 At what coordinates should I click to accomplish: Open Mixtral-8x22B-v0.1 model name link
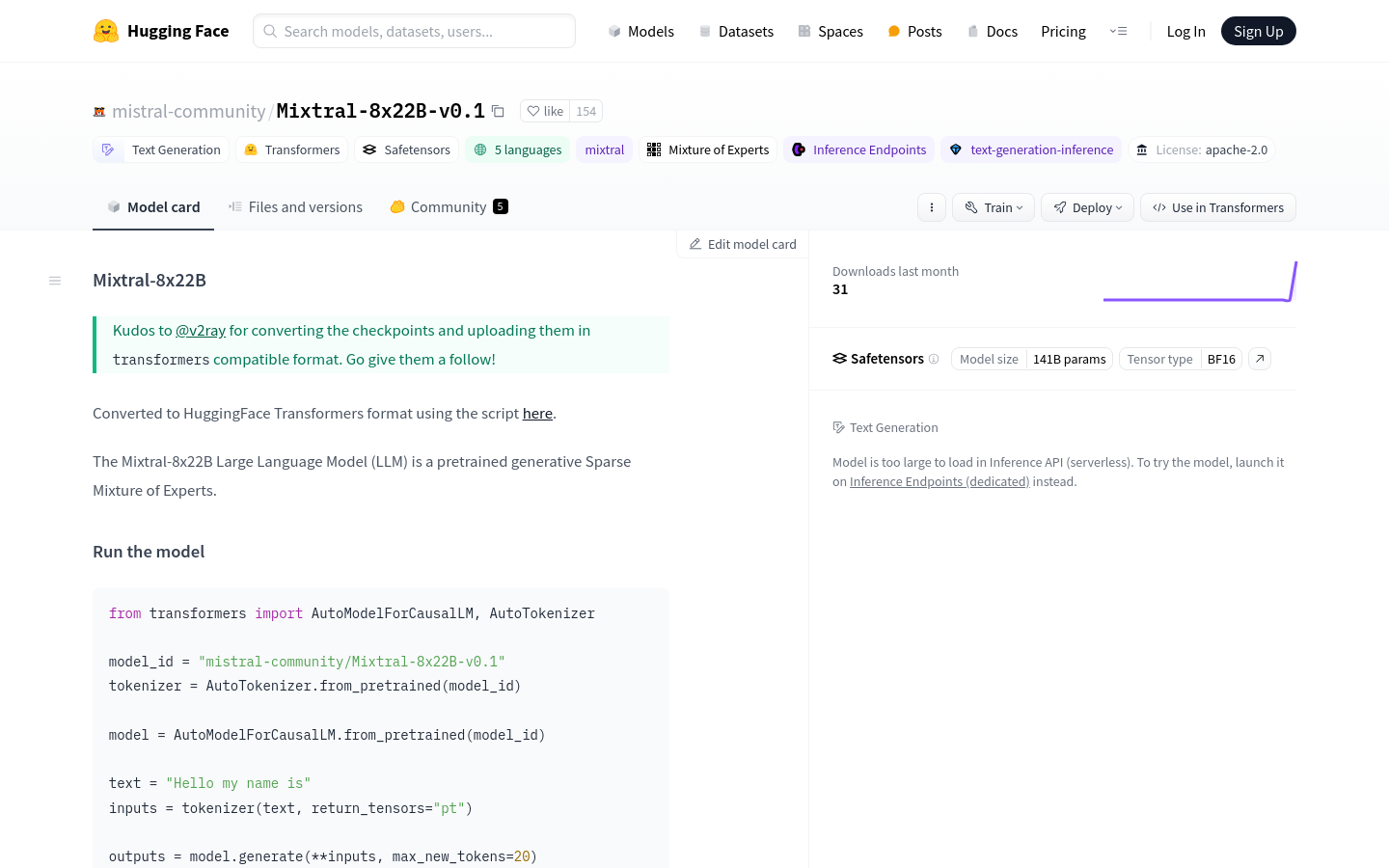tap(381, 111)
